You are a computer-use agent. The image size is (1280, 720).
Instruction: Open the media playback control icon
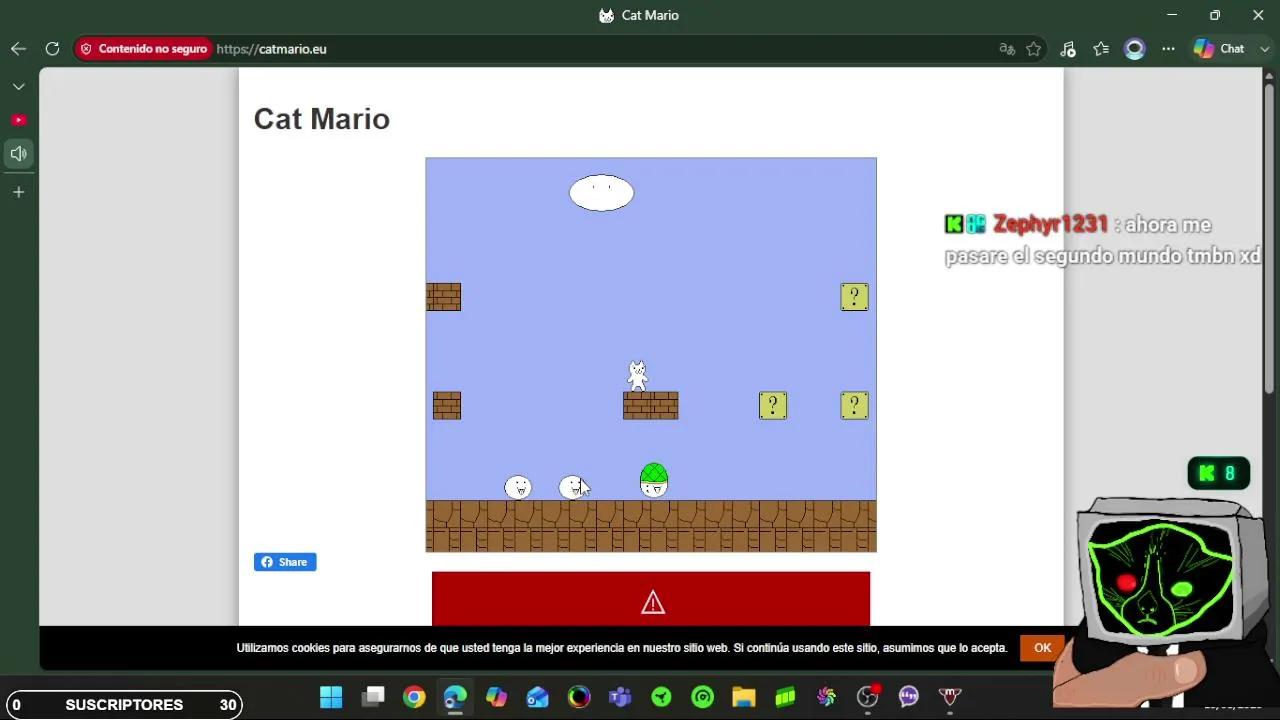point(1068,49)
